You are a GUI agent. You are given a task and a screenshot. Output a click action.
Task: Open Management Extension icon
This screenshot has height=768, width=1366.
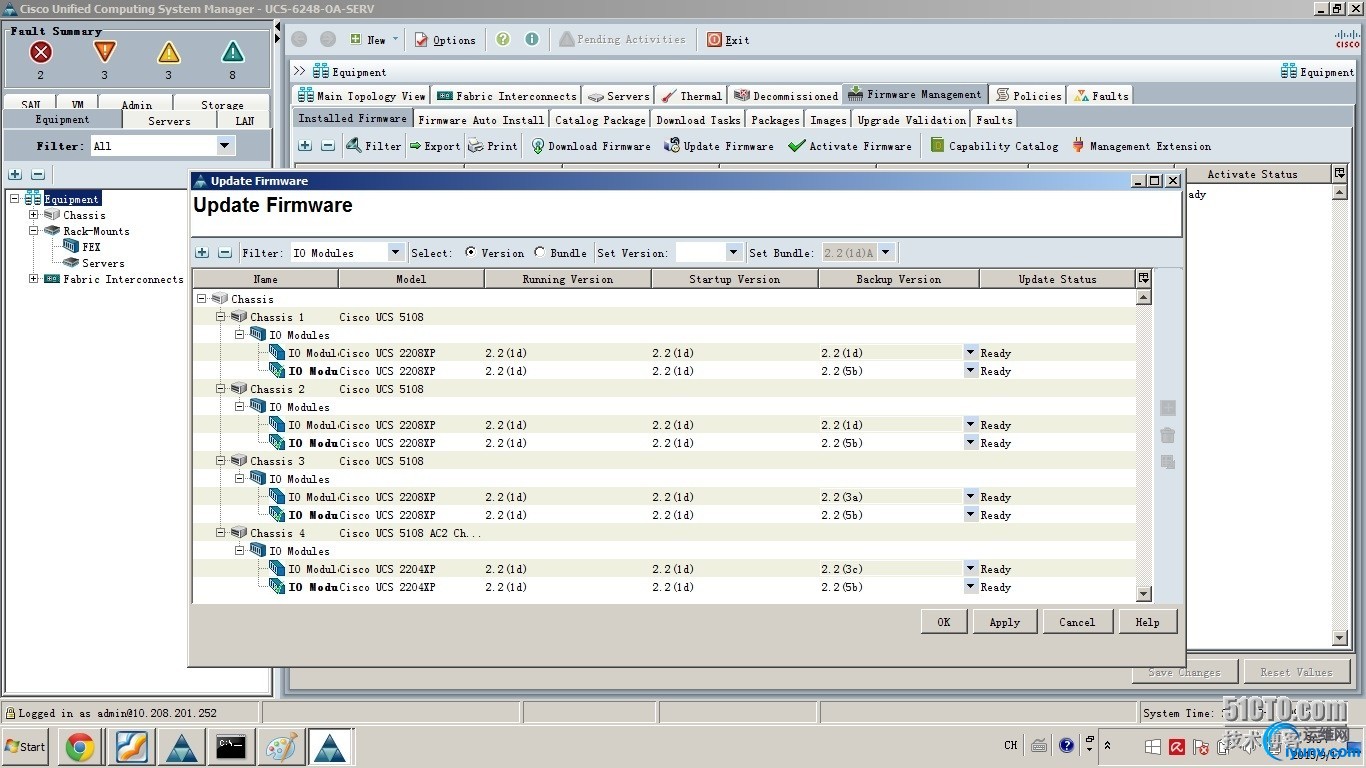1078,146
